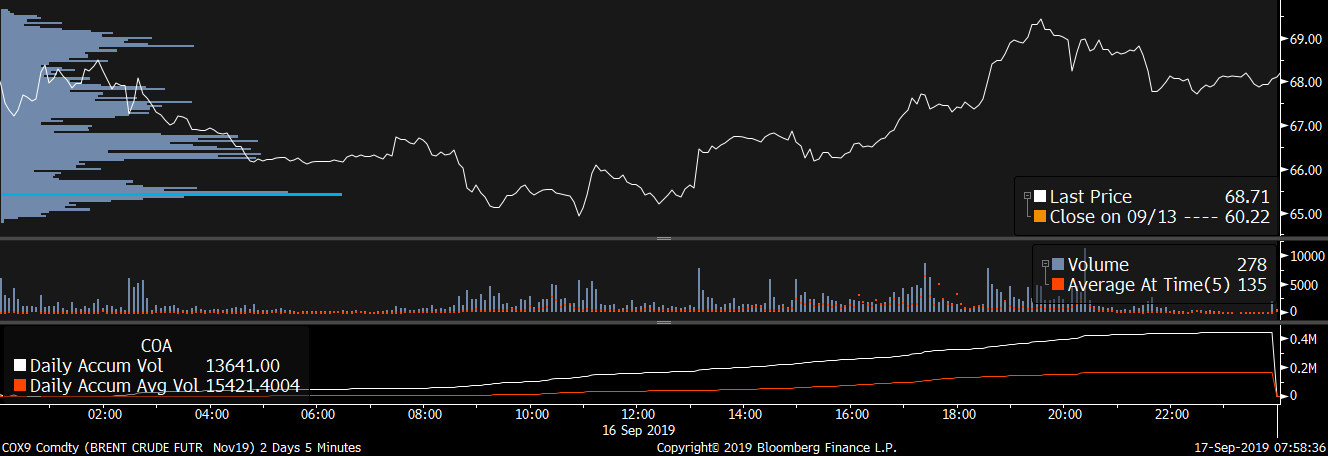Click the 12:00 time axis label
The image size is (1328, 456).
(638, 414)
